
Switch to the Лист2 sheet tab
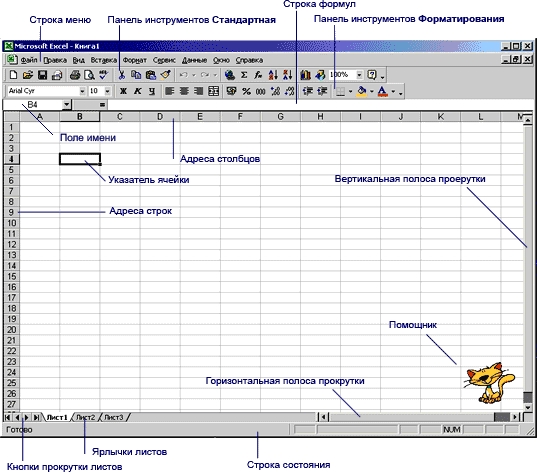pyautogui.click(x=85, y=417)
